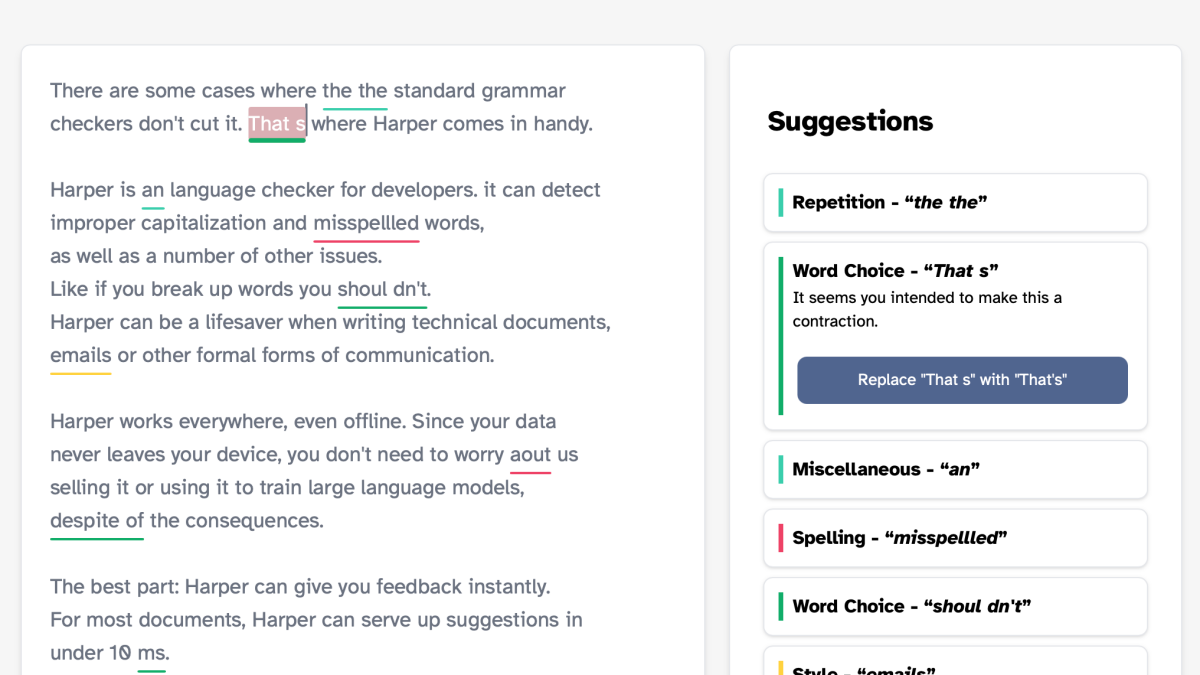Click the word "instantly" in the editor

(505, 587)
